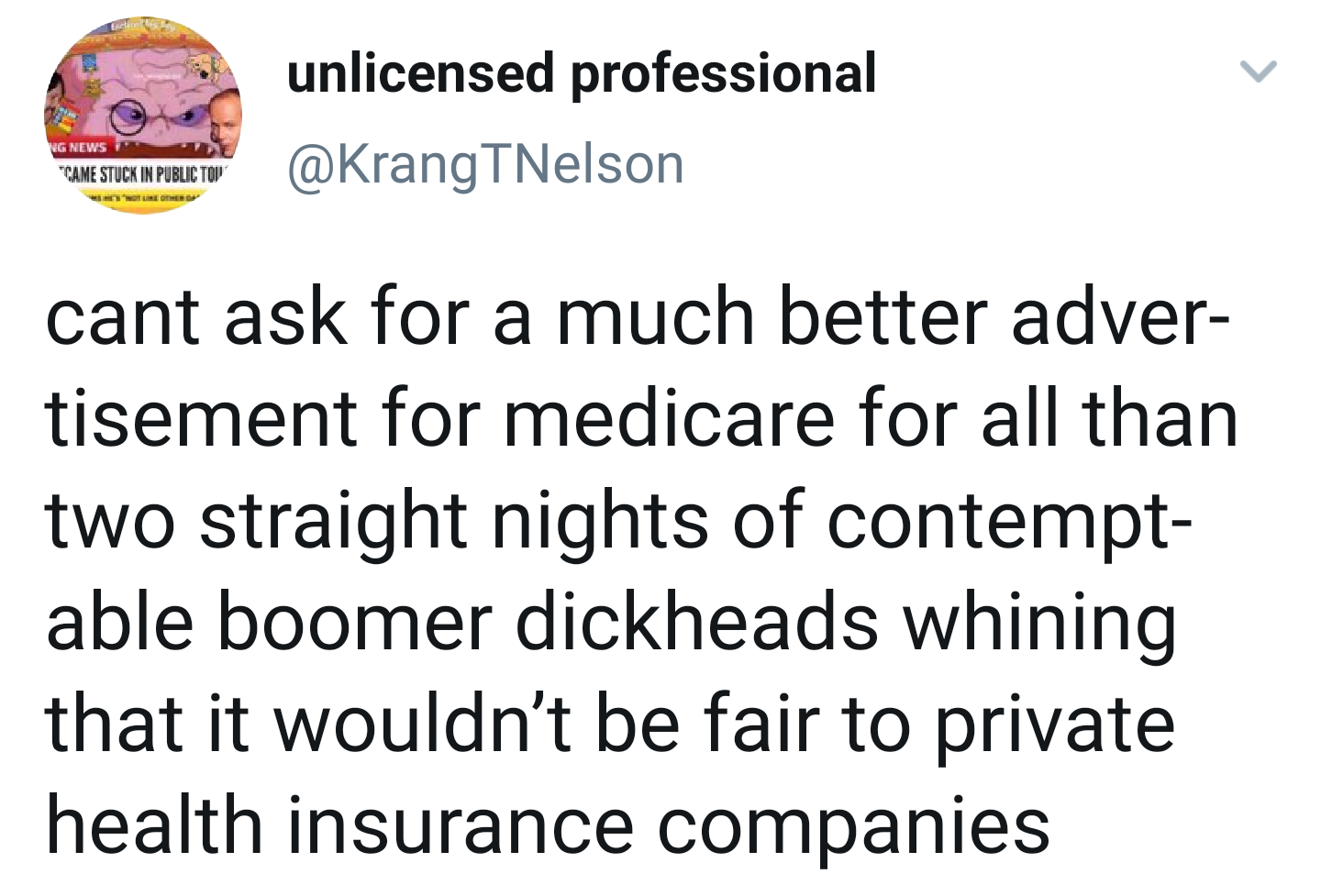
Task: Tap the tweet's first line starting 'cant ask'
Action: [638, 316]
